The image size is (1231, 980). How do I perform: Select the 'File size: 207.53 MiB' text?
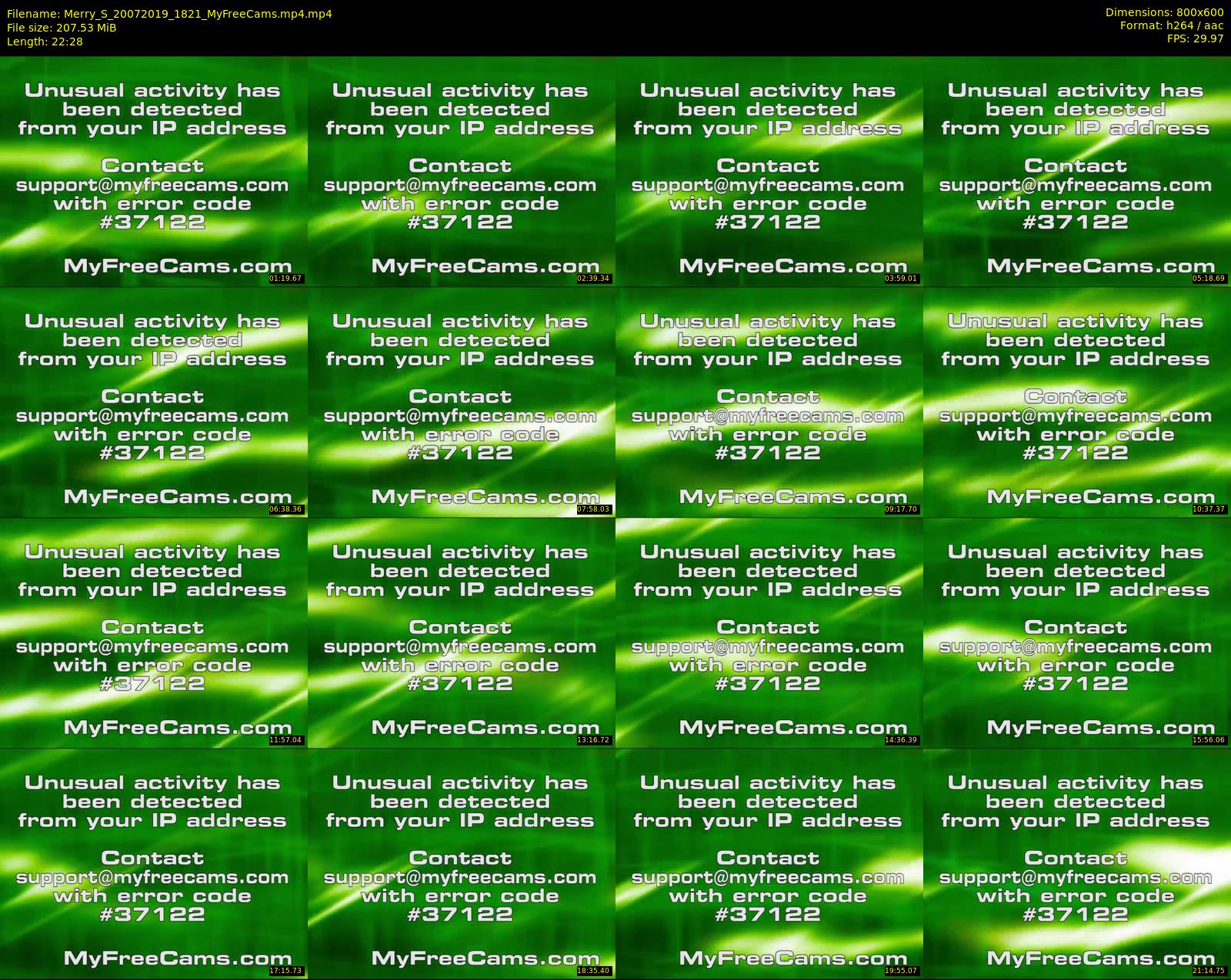coord(62,28)
